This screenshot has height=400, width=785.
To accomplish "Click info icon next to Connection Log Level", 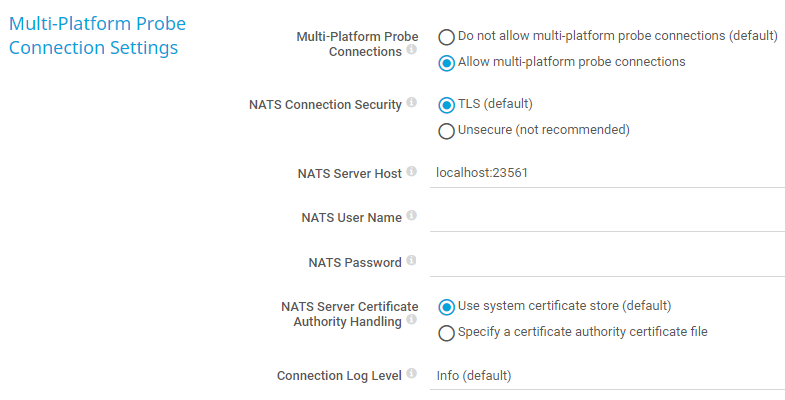I will [x=412, y=374].
